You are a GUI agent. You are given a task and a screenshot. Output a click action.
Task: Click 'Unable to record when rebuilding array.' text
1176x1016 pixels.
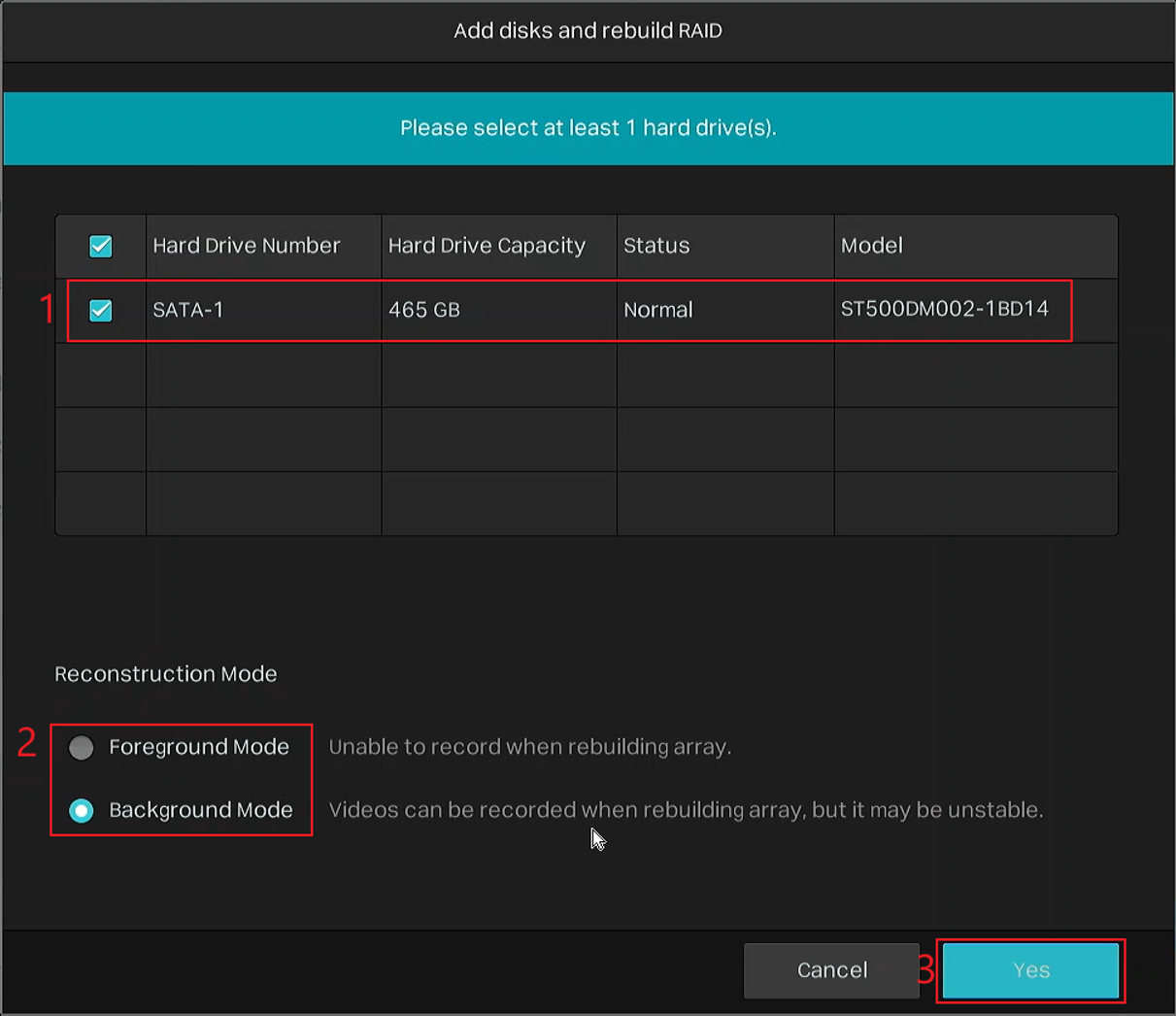(530, 747)
